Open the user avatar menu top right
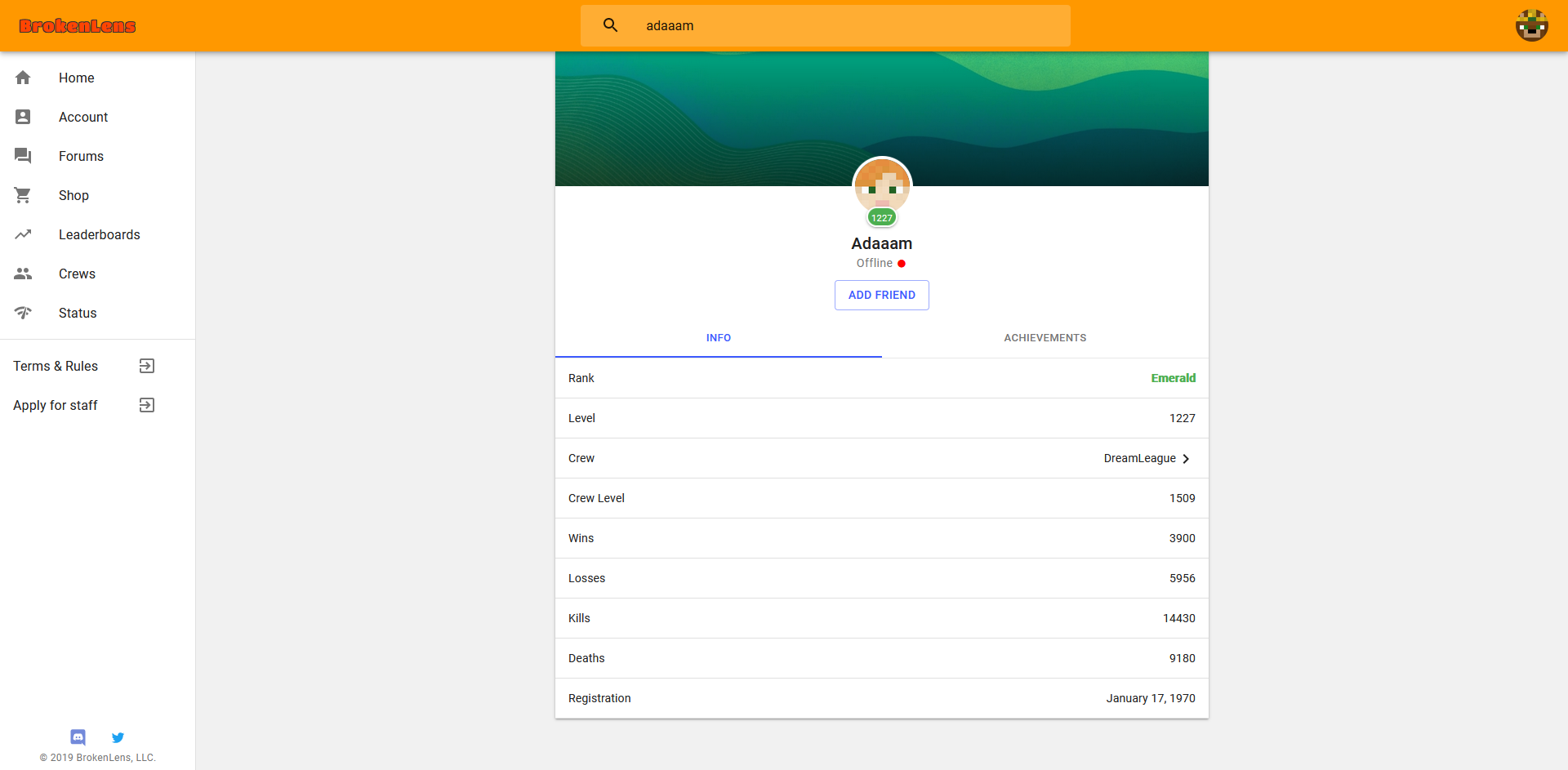This screenshot has height=770, width=1568. pos(1532,25)
